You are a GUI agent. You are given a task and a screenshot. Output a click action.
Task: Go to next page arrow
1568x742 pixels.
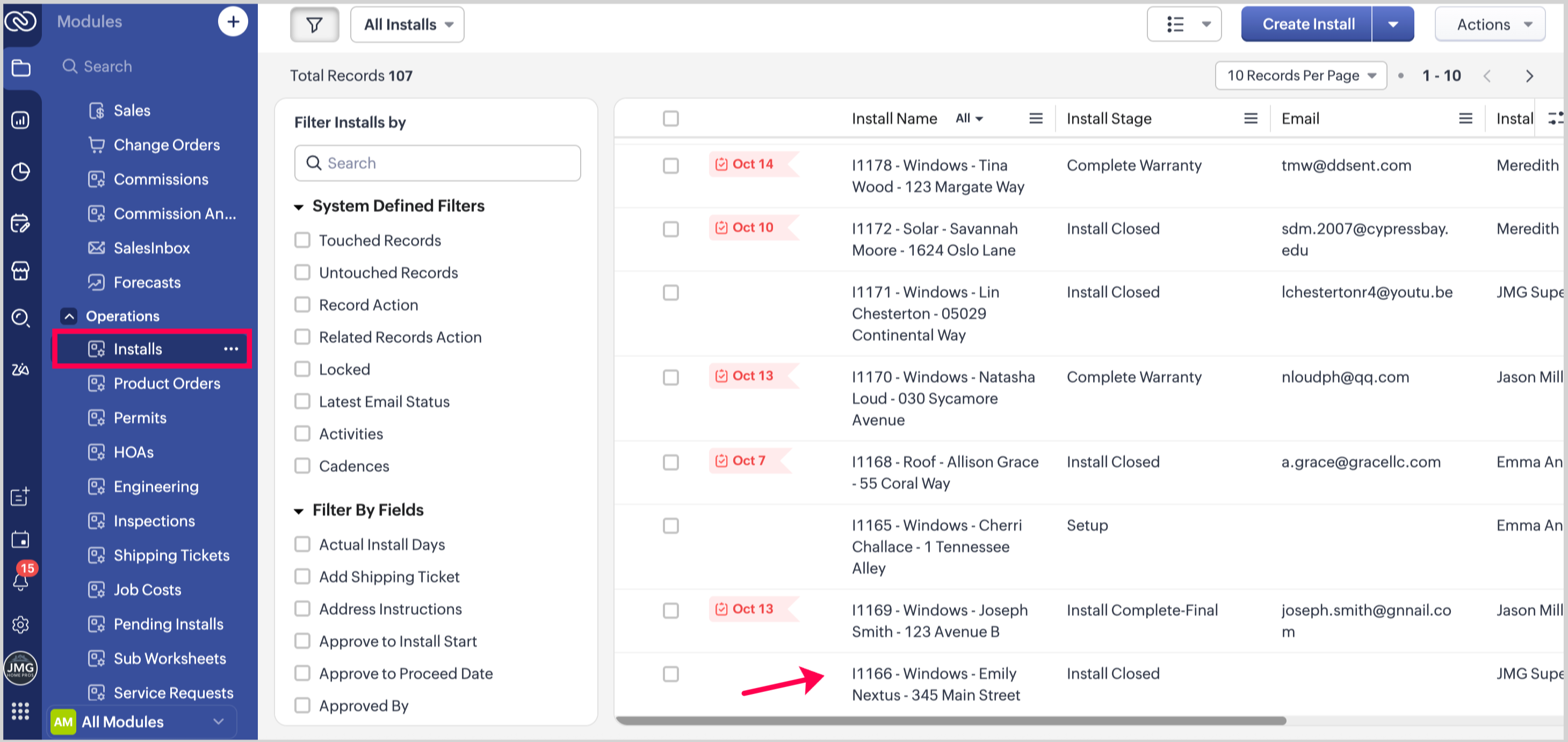1529,76
